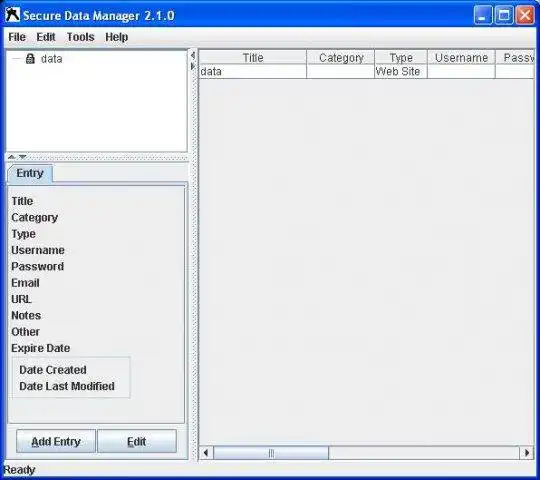Click the lock icon beside data

[x=30, y=59]
